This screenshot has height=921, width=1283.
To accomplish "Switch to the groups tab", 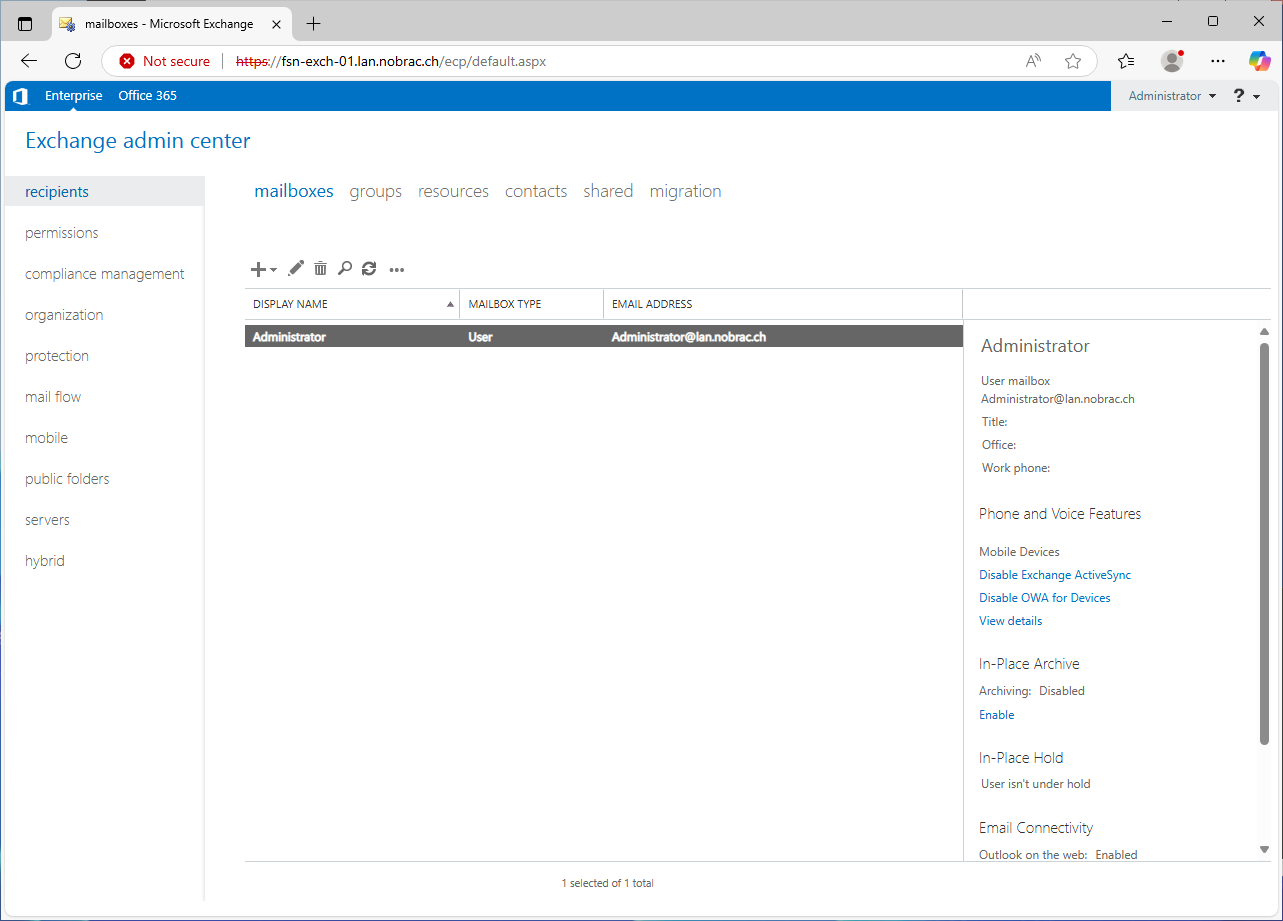I will point(375,191).
